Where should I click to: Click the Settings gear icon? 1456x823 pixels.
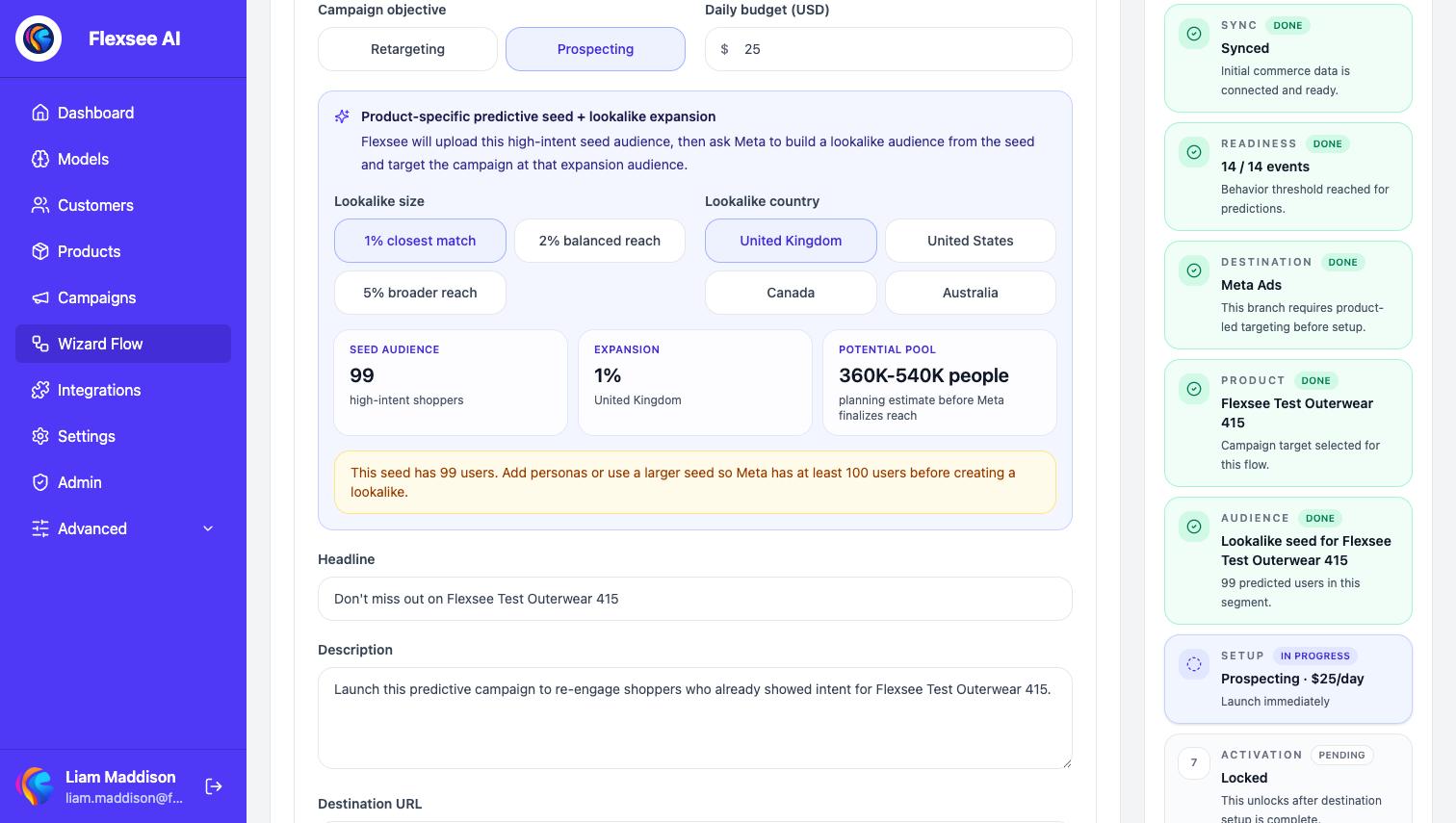tap(40, 436)
